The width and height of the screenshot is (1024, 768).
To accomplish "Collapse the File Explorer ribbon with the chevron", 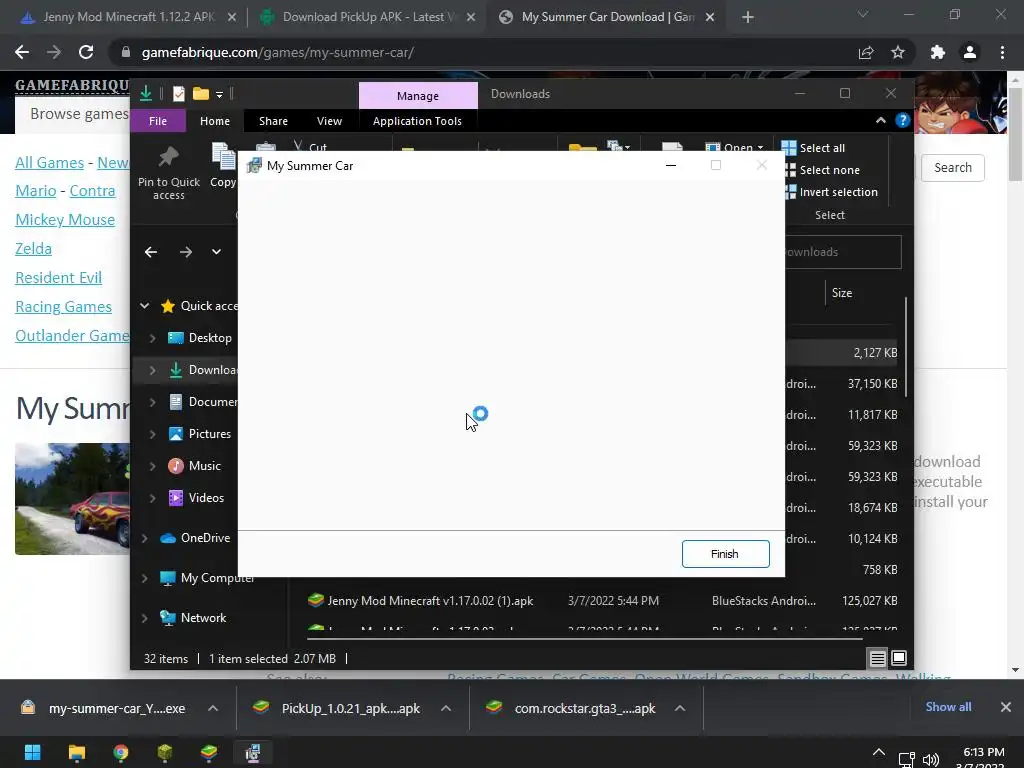I will click(x=880, y=120).
